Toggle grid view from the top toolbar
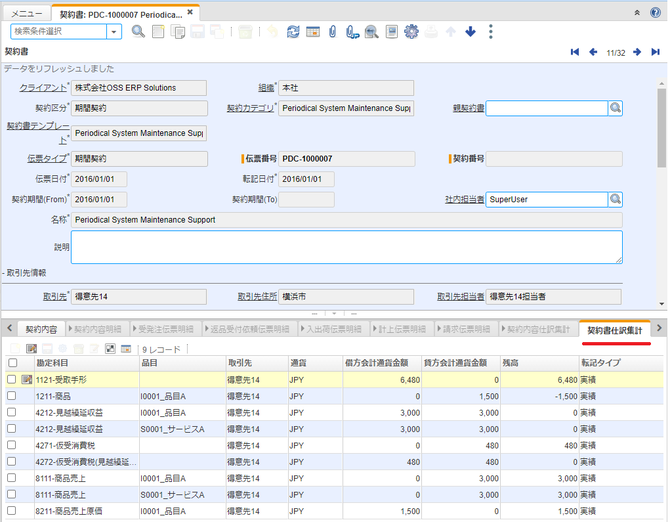The width and height of the screenshot is (670, 522). [x=313, y=32]
